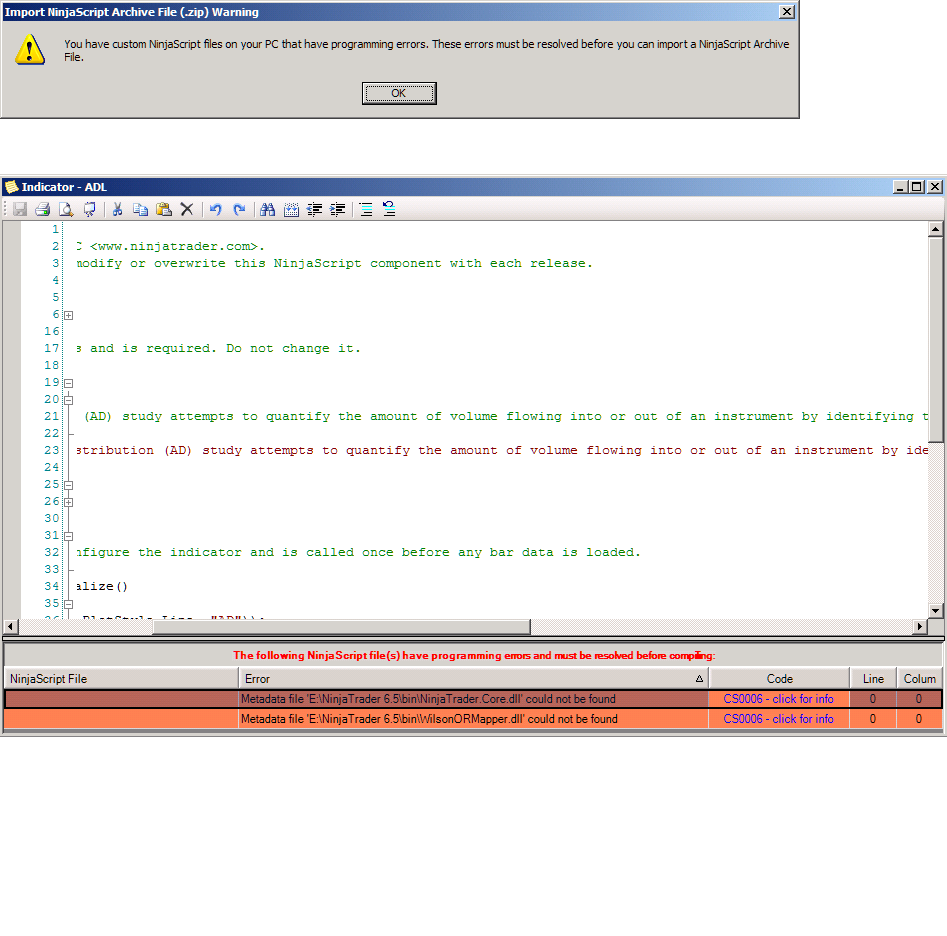The height and width of the screenshot is (936, 947).
Task: Expand collapsed code region at line 26
Action: point(69,502)
